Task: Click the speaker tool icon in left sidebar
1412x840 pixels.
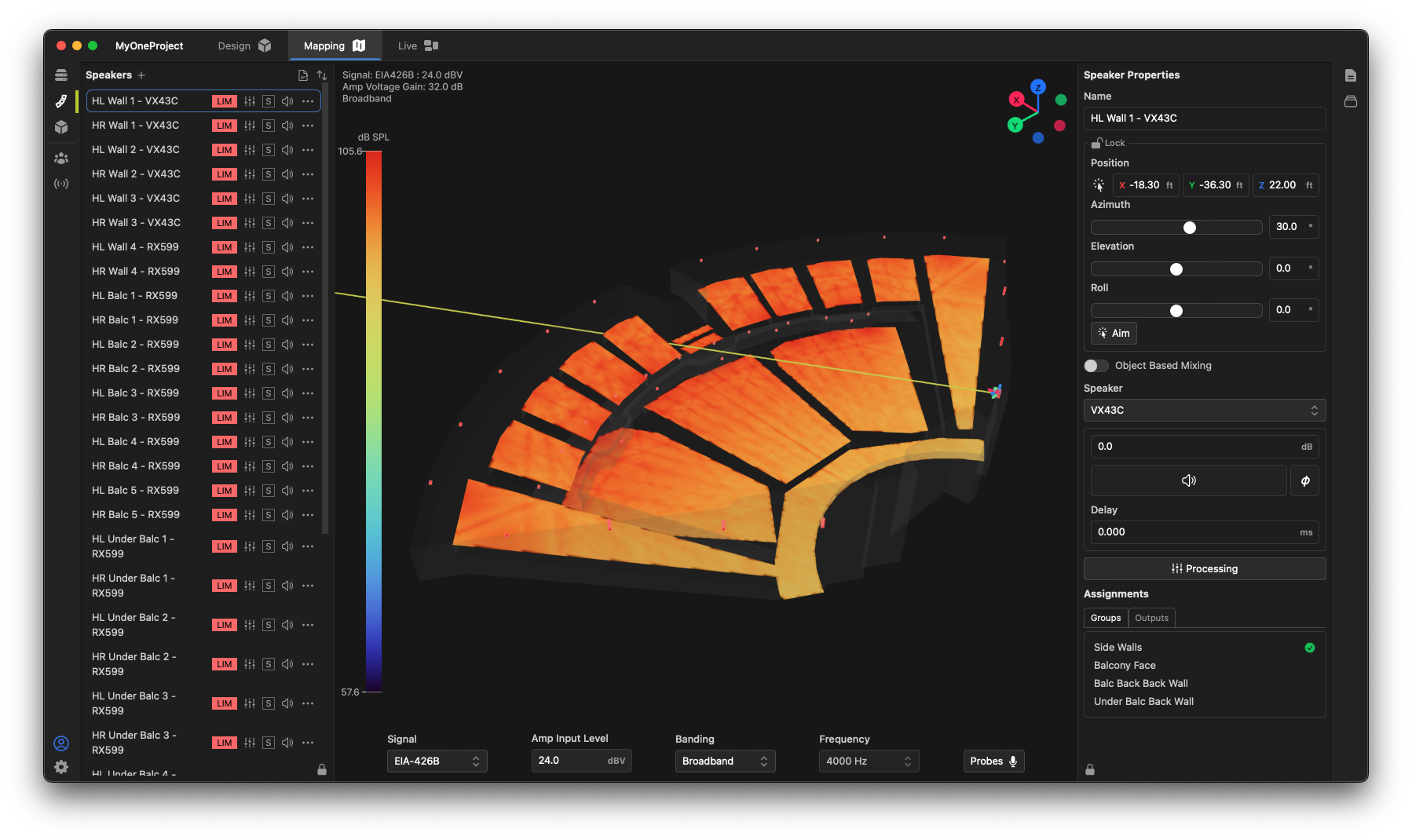Action: click(x=61, y=101)
